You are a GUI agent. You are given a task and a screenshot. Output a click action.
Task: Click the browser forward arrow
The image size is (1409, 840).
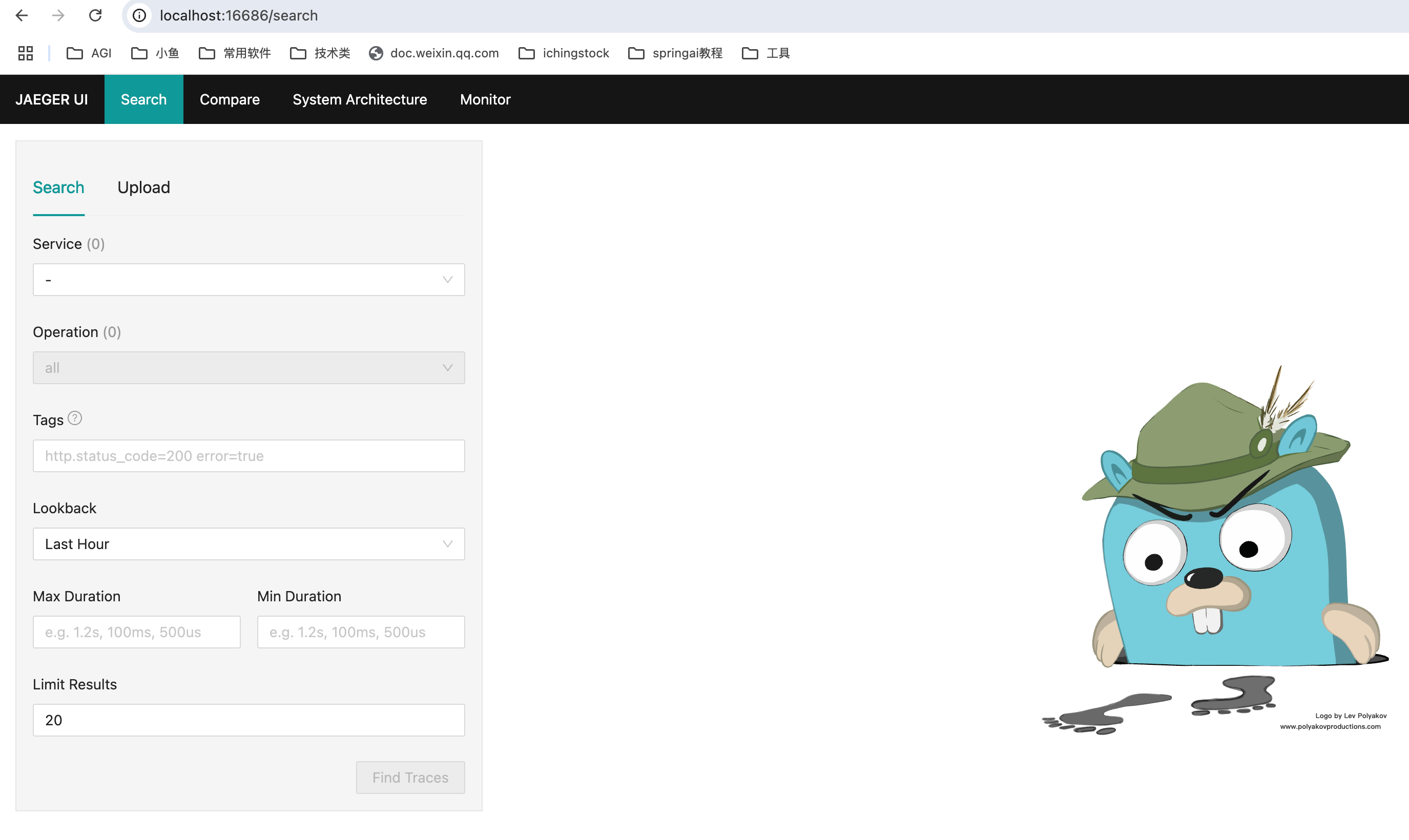click(58, 15)
